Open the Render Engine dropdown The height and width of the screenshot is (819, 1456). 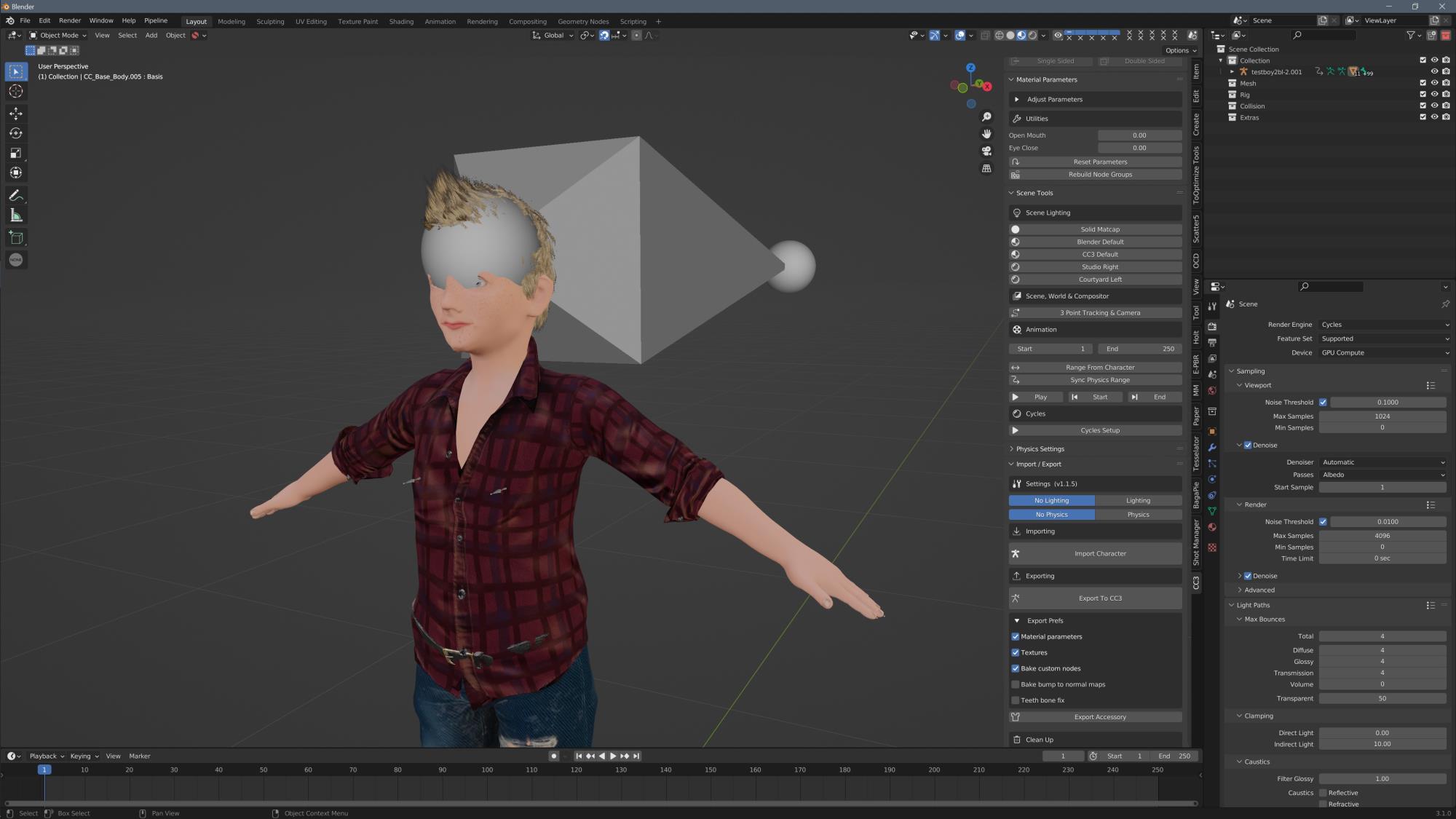(1384, 325)
